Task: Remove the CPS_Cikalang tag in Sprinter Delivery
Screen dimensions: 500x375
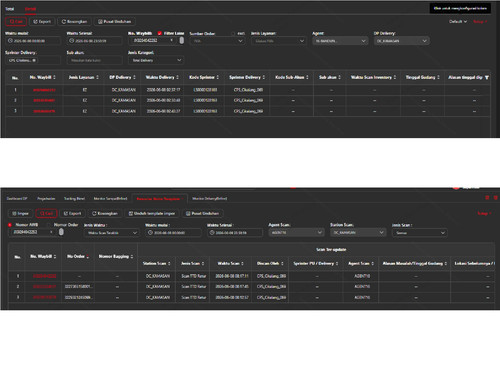Action: coord(34,60)
